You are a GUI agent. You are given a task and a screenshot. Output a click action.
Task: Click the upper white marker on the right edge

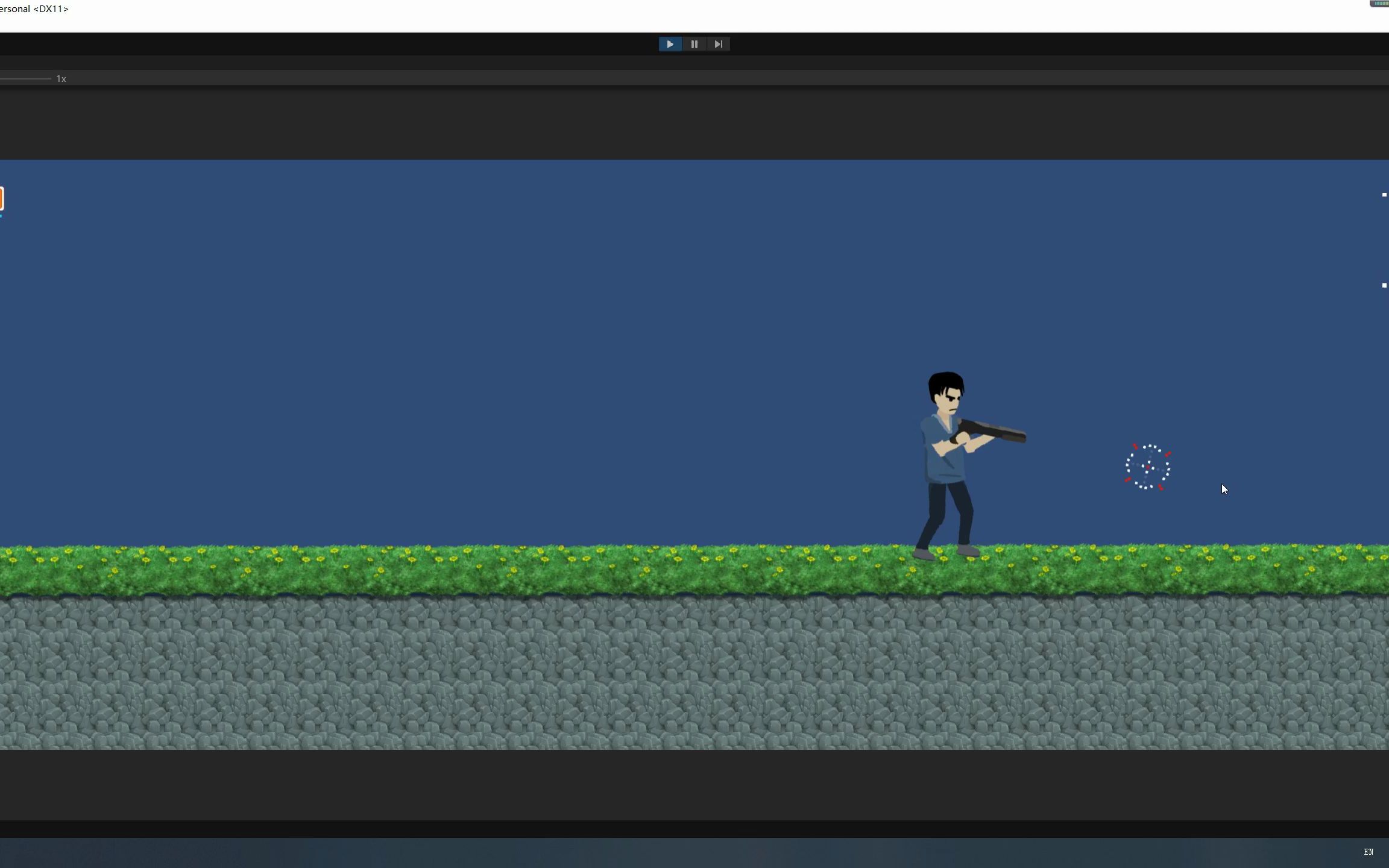[1383, 194]
